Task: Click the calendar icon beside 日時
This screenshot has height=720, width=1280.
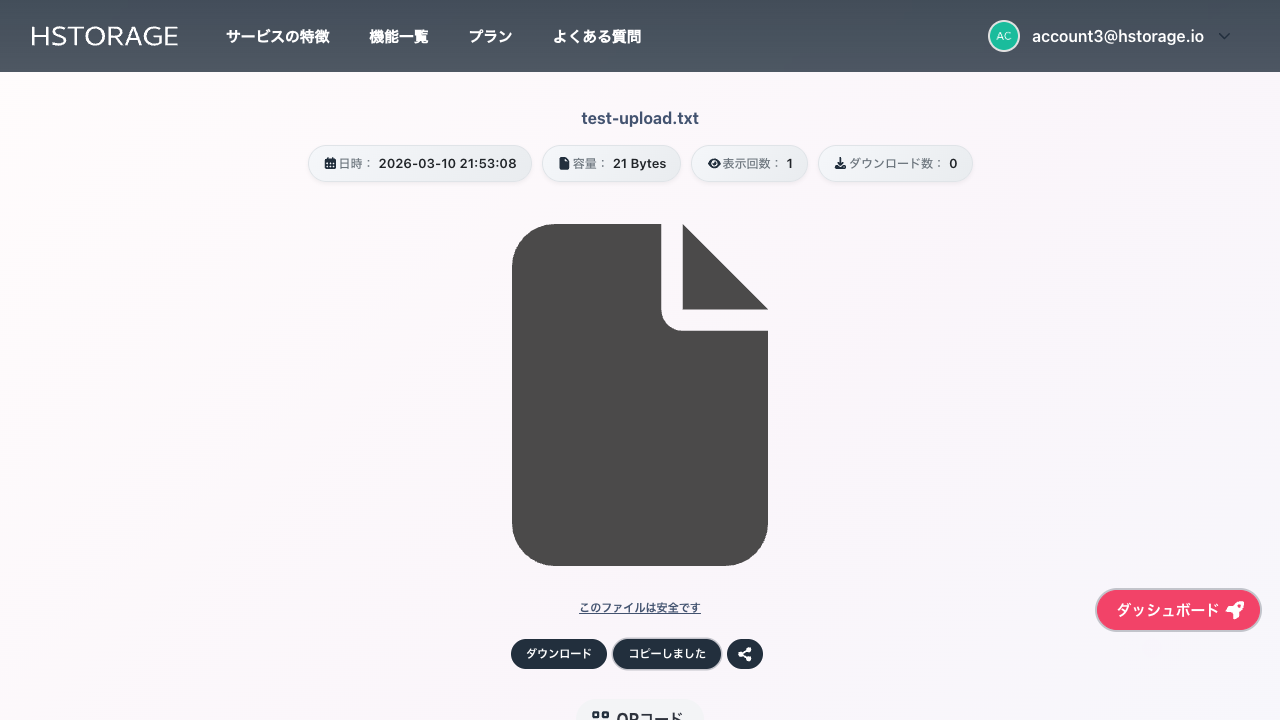Action: pyautogui.click(x=331, y=163)
